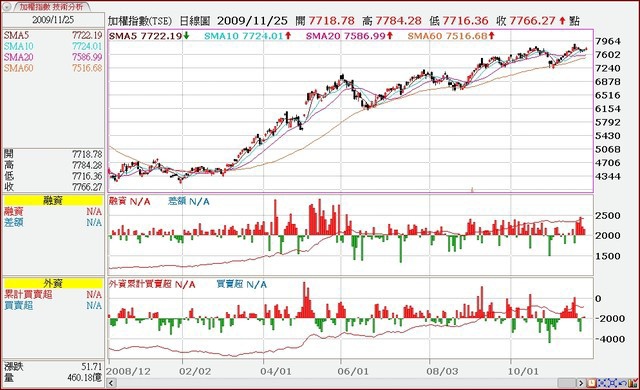Click the 量 460.18億 row

pos(53,378)
